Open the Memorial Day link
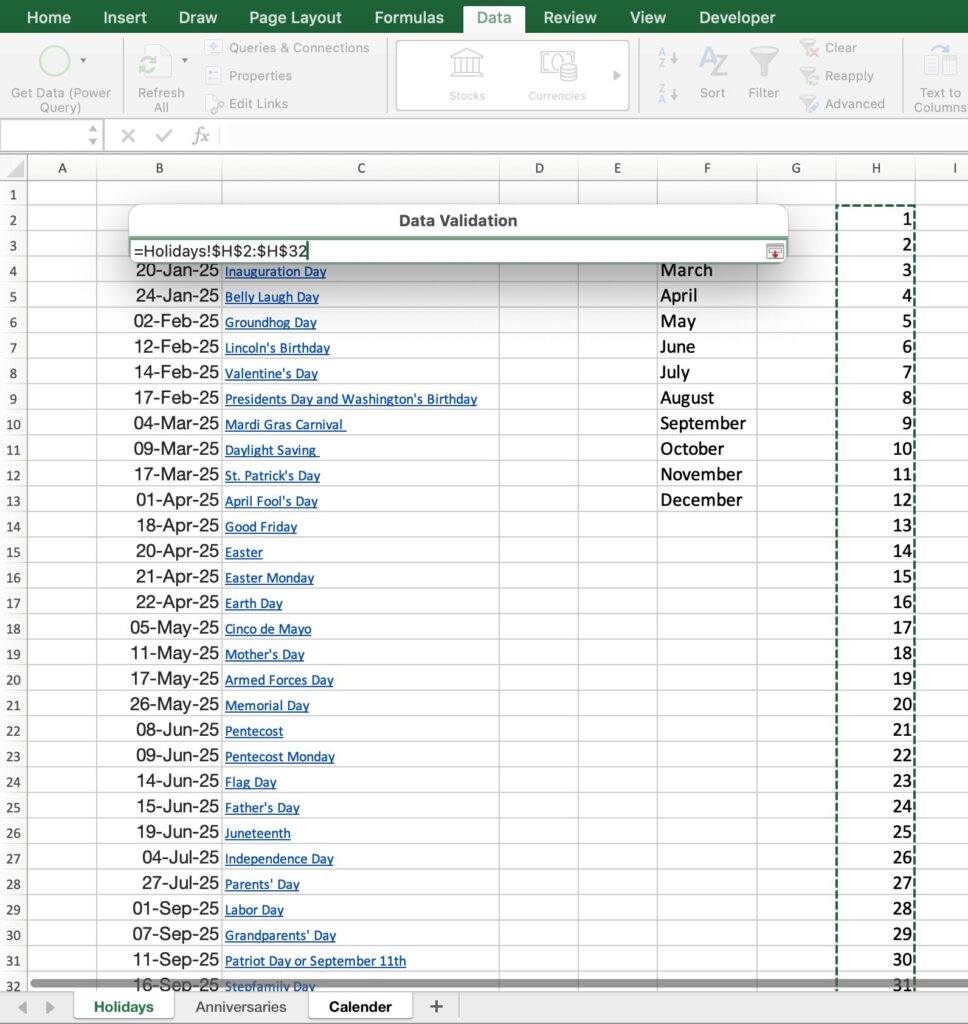The width and height of the screenshot is (968, 1024). point(267,705)
